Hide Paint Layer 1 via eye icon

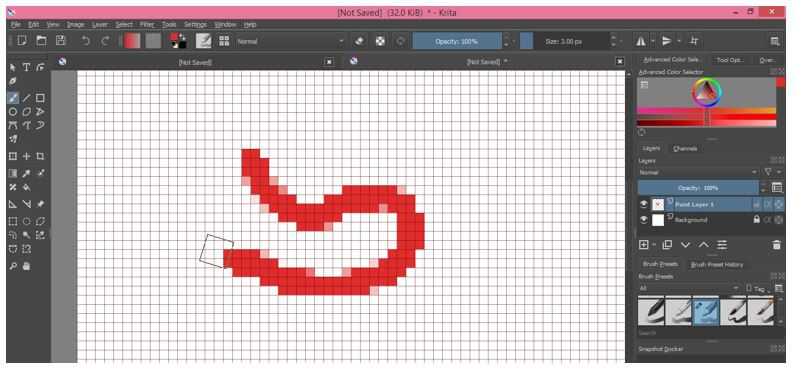point(643,204)
